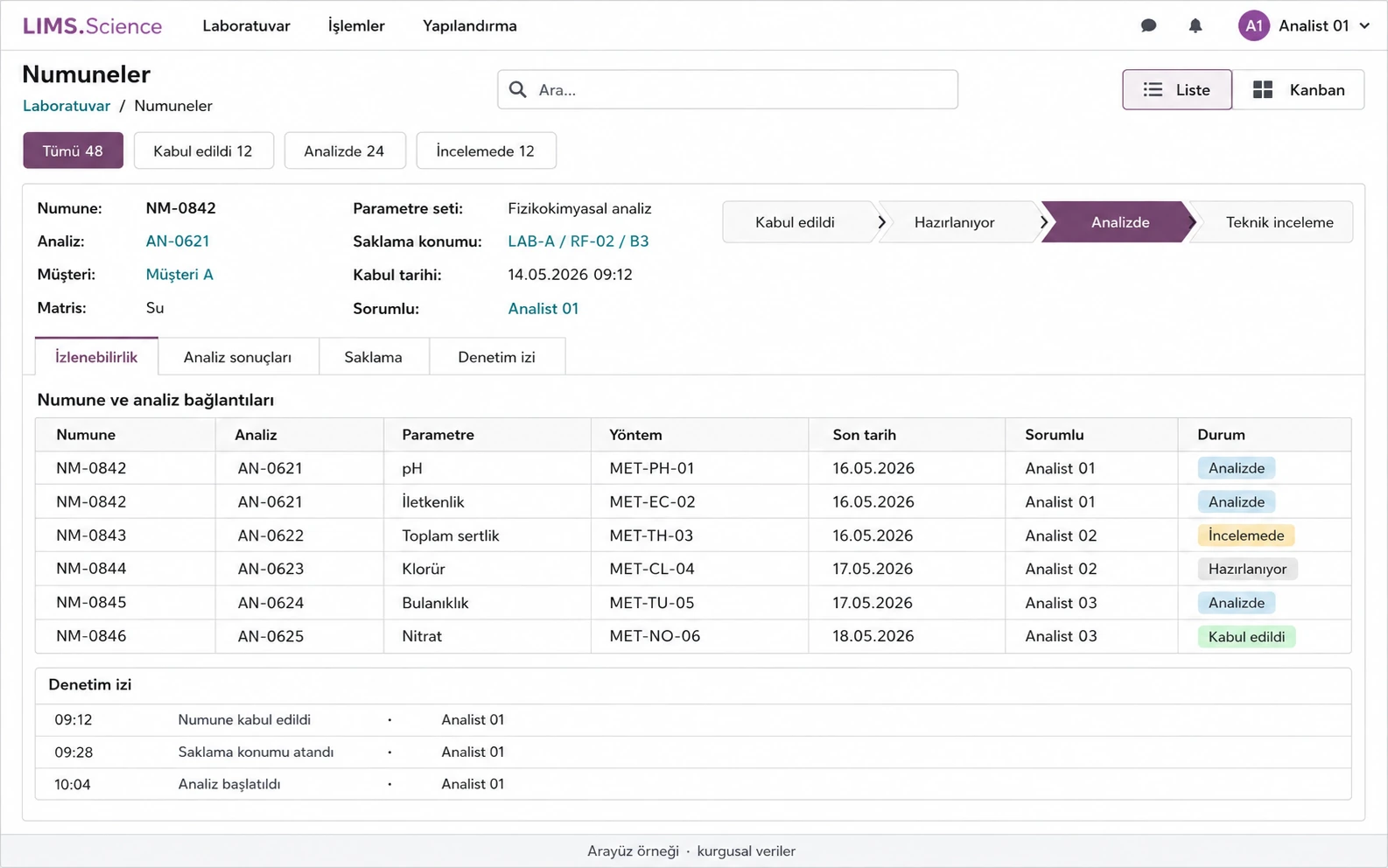This screenshot has height=868, width=1388.
Task: Click the Ara search field
Action: pos(727,89)
